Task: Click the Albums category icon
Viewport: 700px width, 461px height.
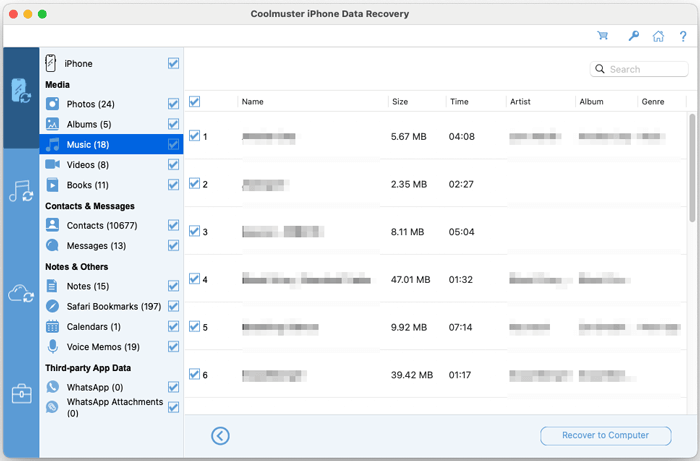Action: point(52,124)
